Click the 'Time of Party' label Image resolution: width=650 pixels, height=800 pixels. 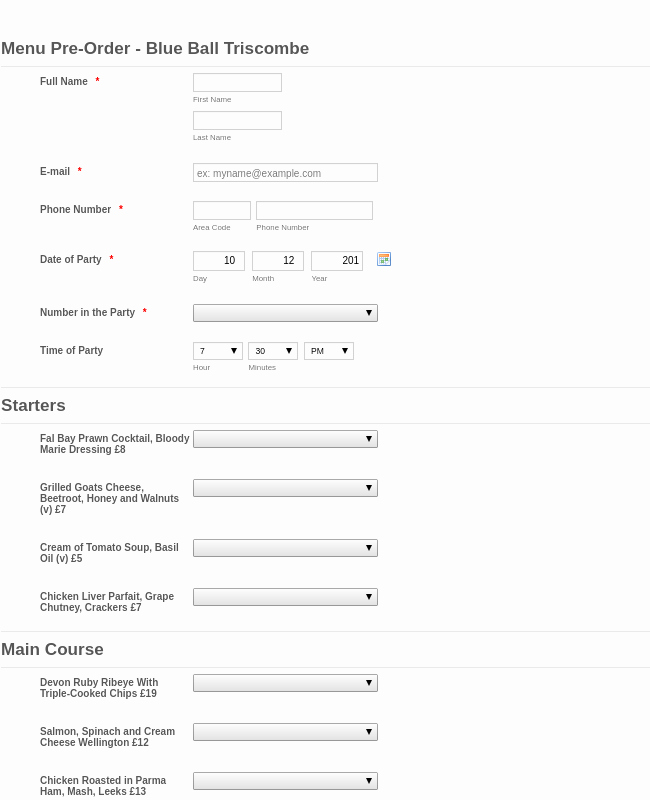(x=71, y=350)
